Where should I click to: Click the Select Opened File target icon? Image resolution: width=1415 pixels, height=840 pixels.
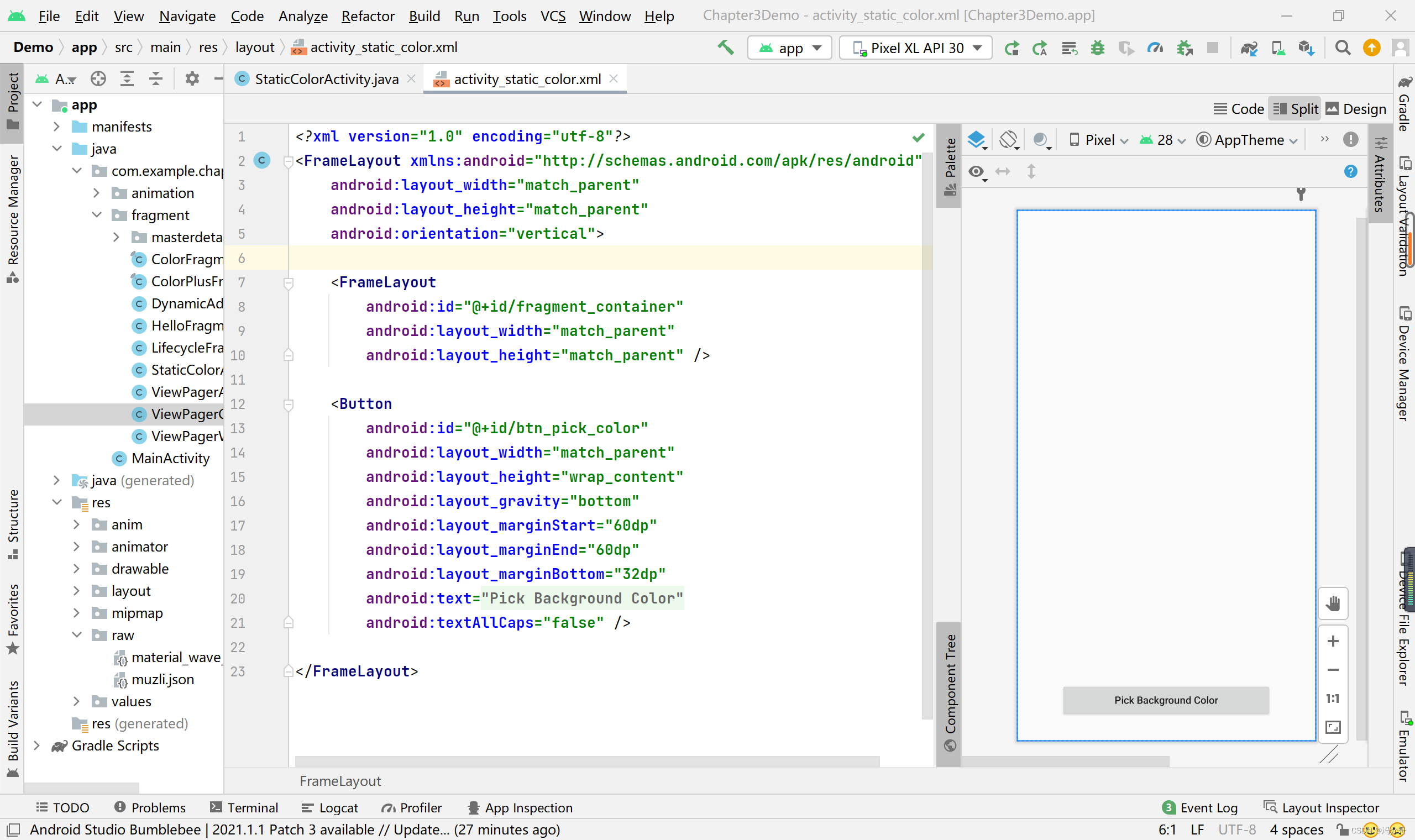98,78
